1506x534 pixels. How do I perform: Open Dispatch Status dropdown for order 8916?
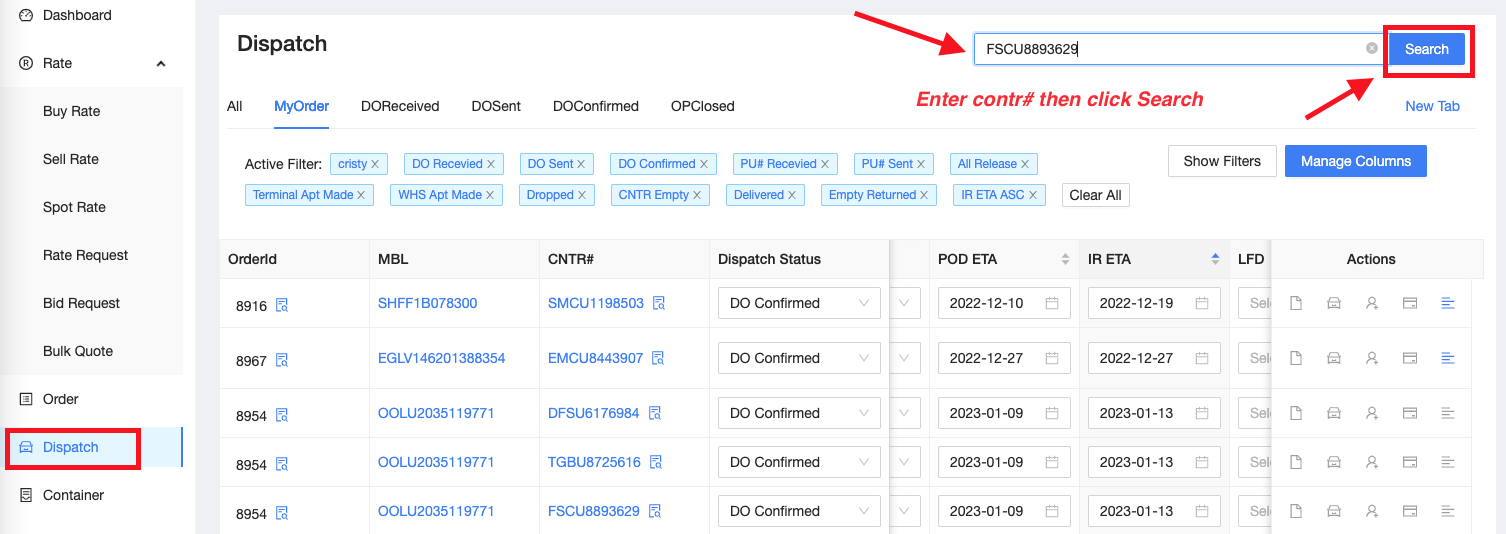(x=799, y=303)
